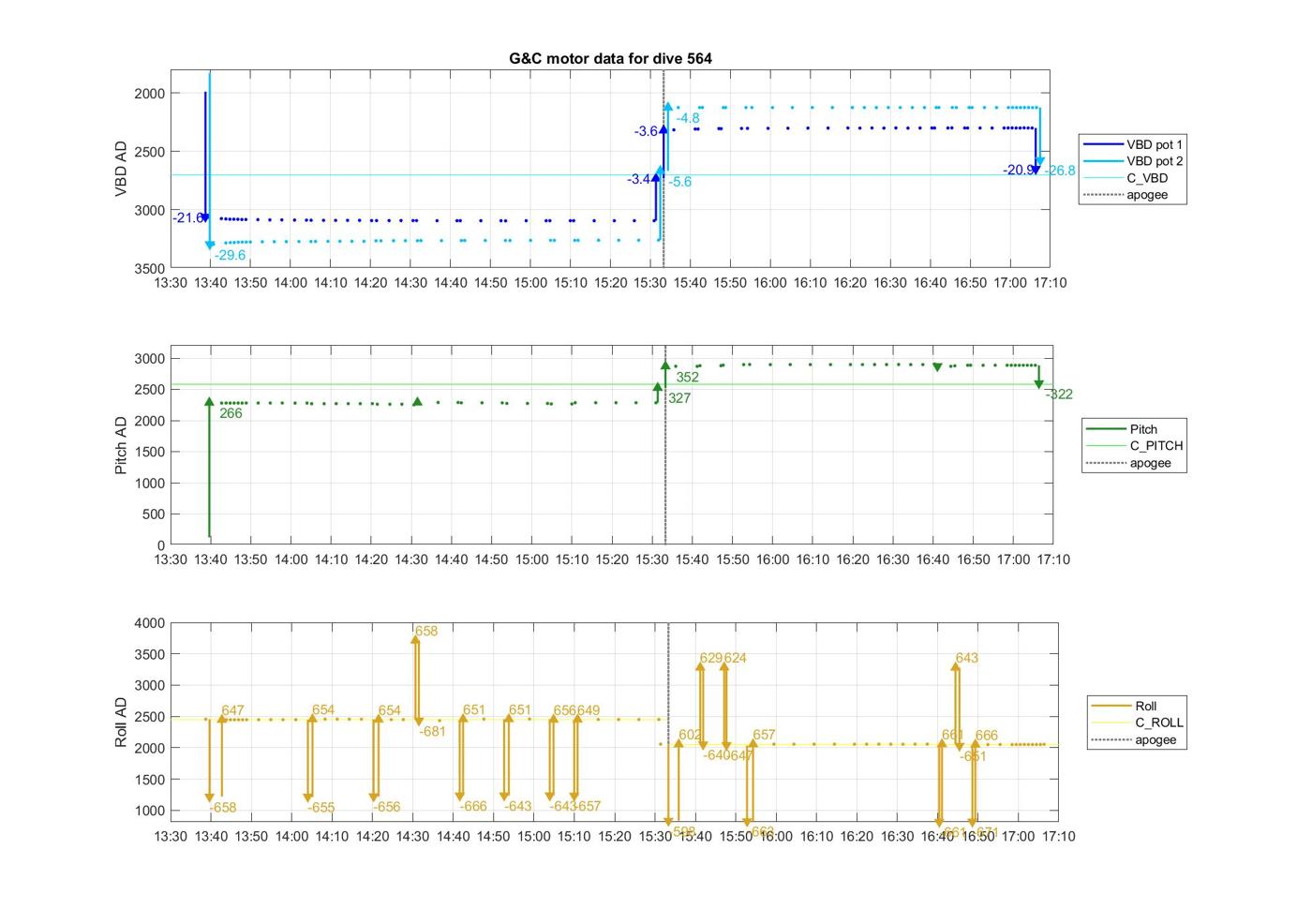Click the "624" roll label

[x=736, y=658]
